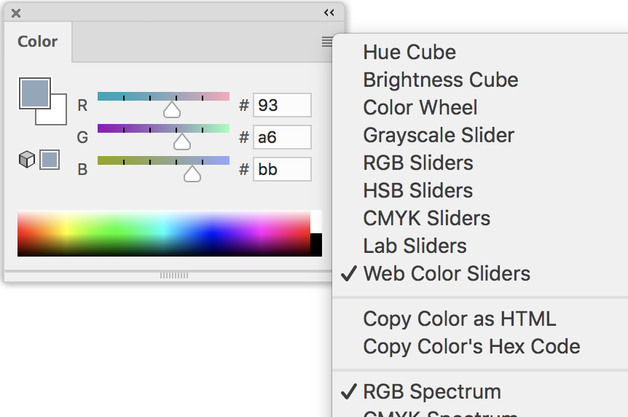Choose Hue Cube from the menu
Screen dimensions: 628x417
point(409,52)
